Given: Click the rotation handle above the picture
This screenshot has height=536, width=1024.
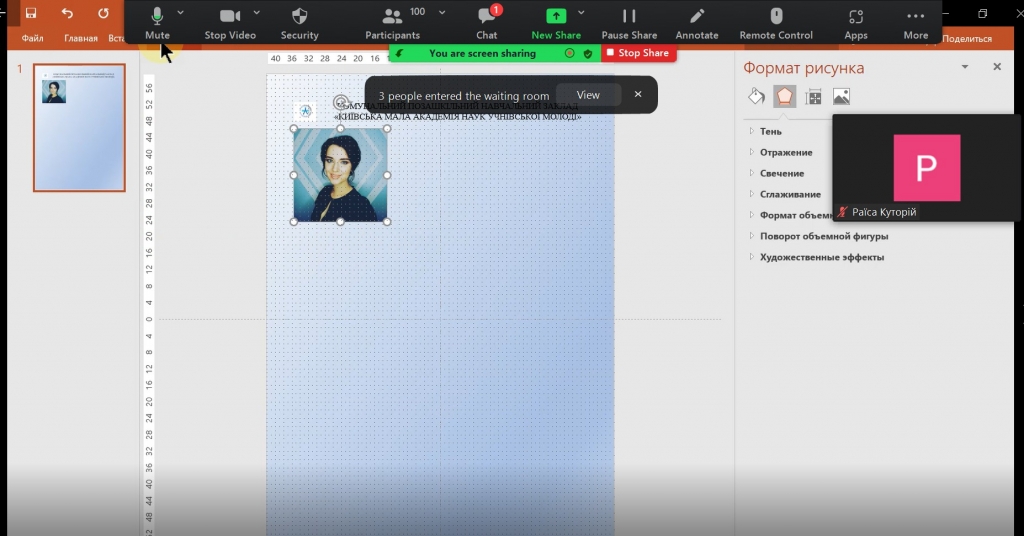Looking at the screenshot, I should coord(340,102).
